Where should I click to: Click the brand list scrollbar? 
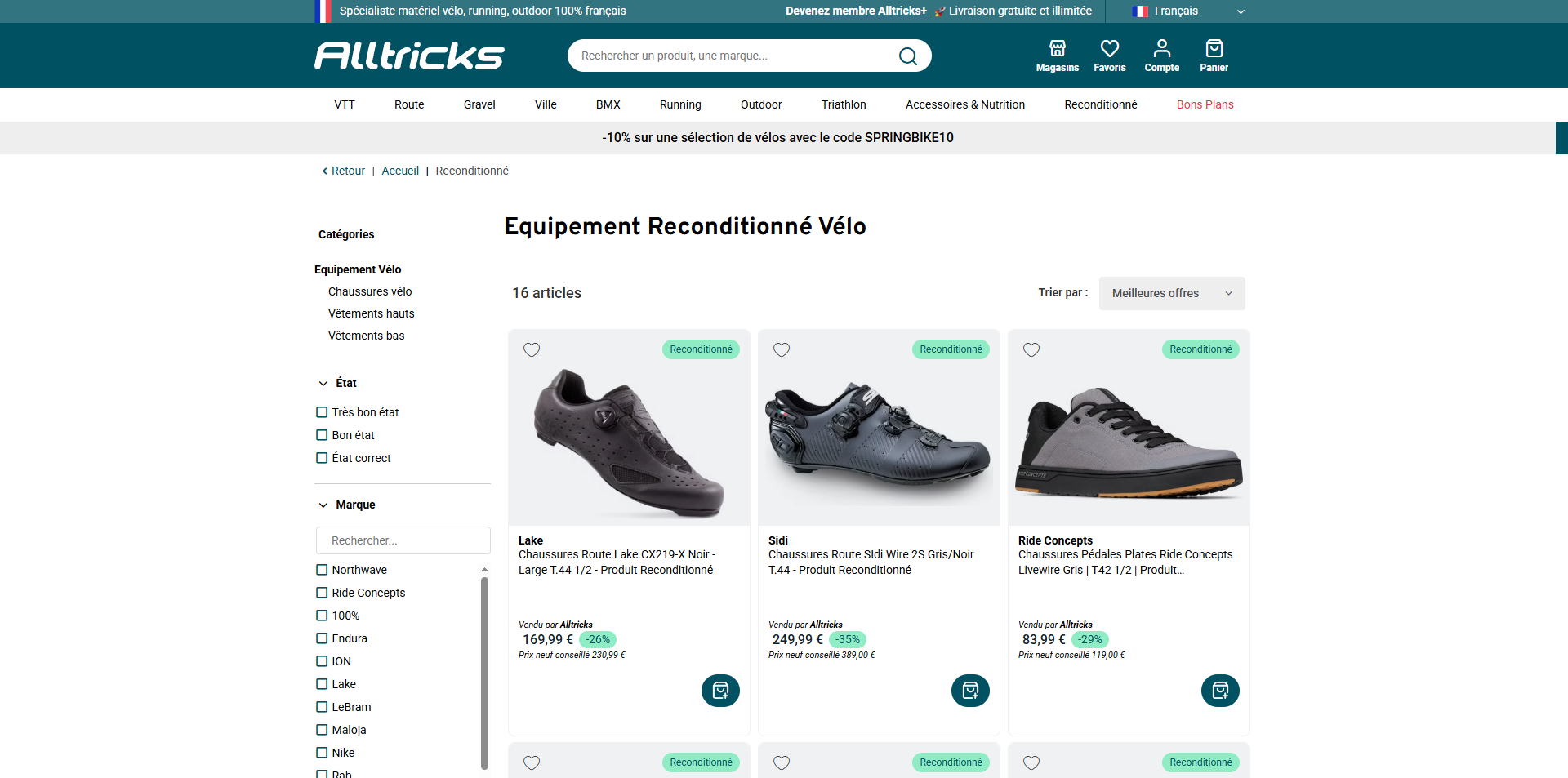point(484,673)
